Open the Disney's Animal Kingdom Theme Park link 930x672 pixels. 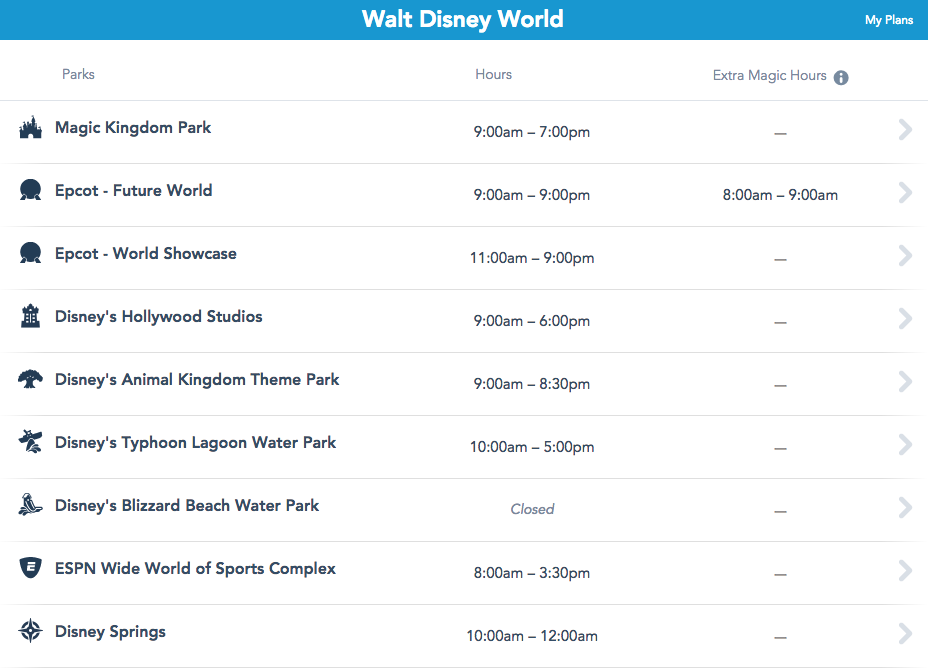tap(197, 380)
